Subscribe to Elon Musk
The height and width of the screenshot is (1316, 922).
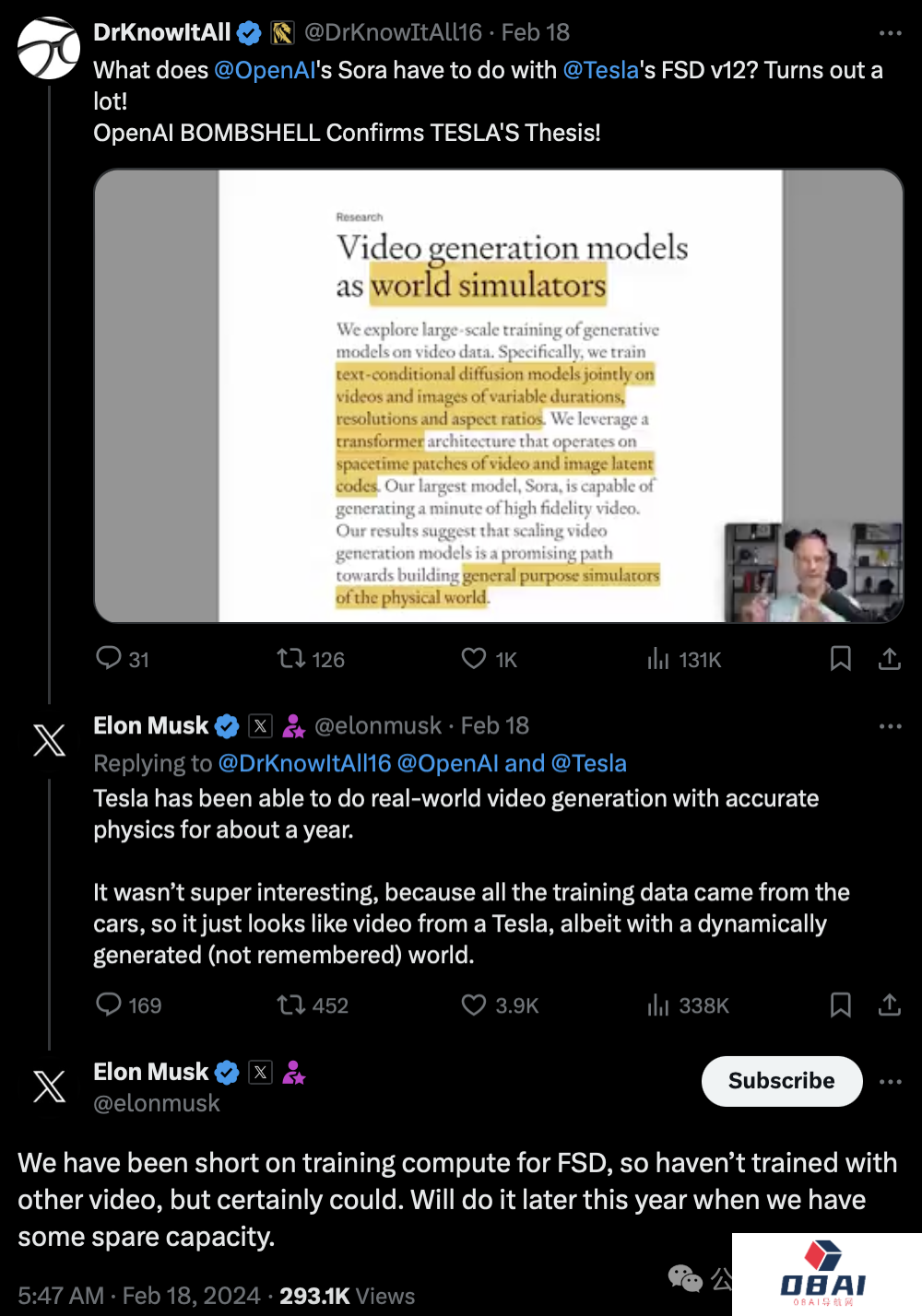(x=782, y=1081)
